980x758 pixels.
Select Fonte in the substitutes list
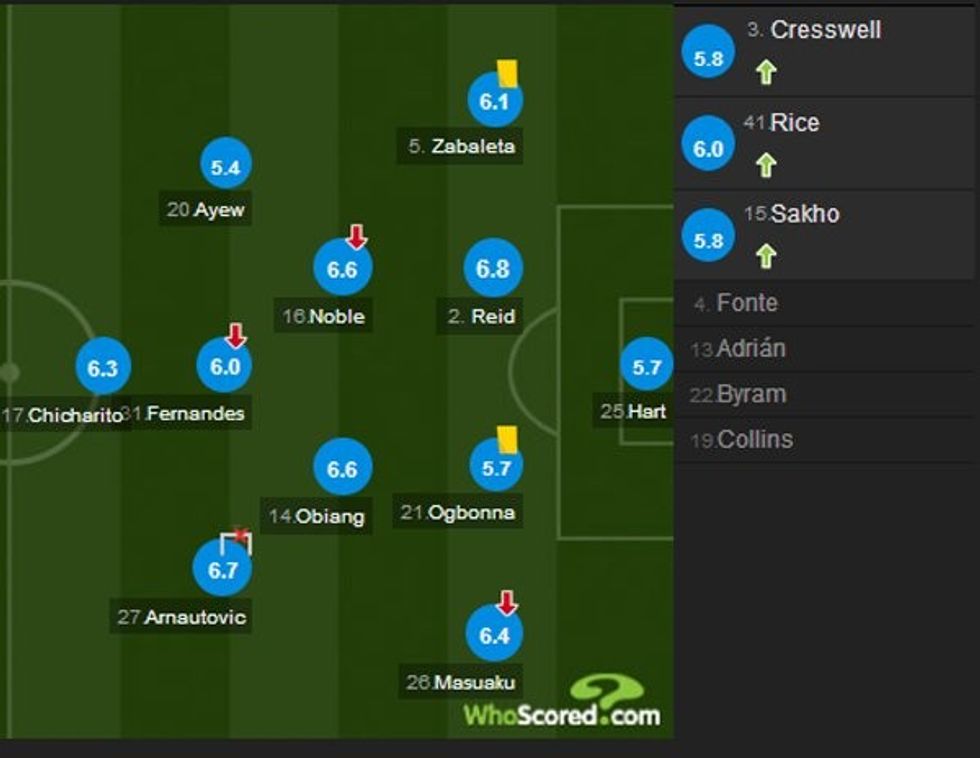tap(747, 303)
